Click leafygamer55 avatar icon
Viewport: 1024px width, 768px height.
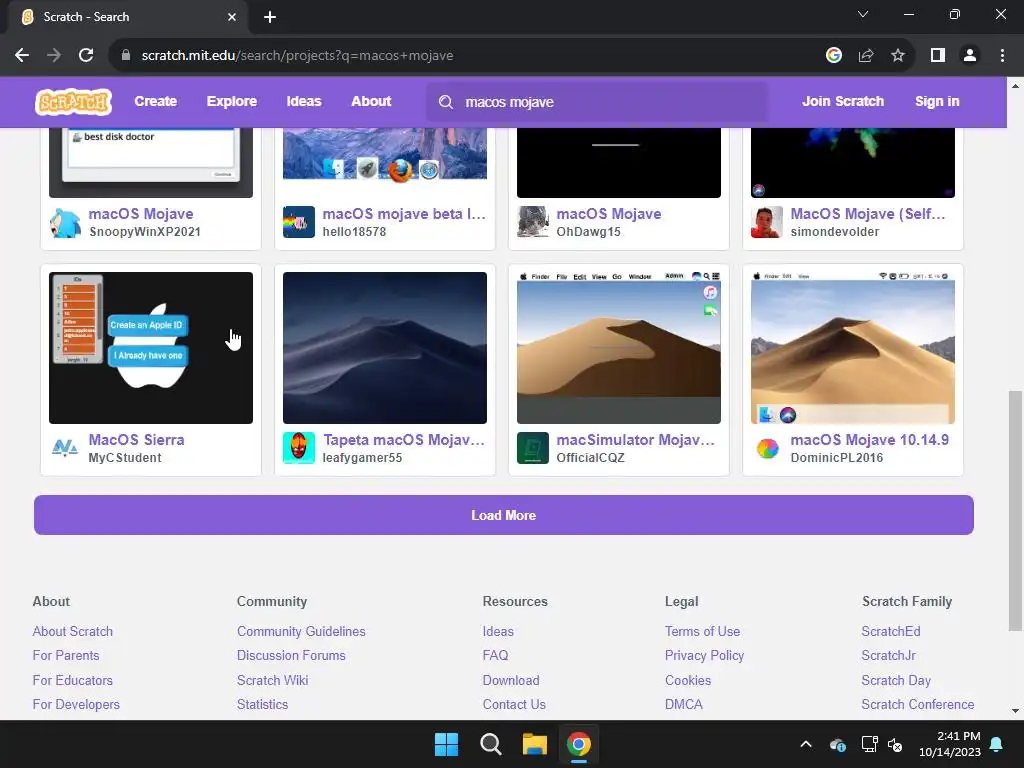[299, 448]
